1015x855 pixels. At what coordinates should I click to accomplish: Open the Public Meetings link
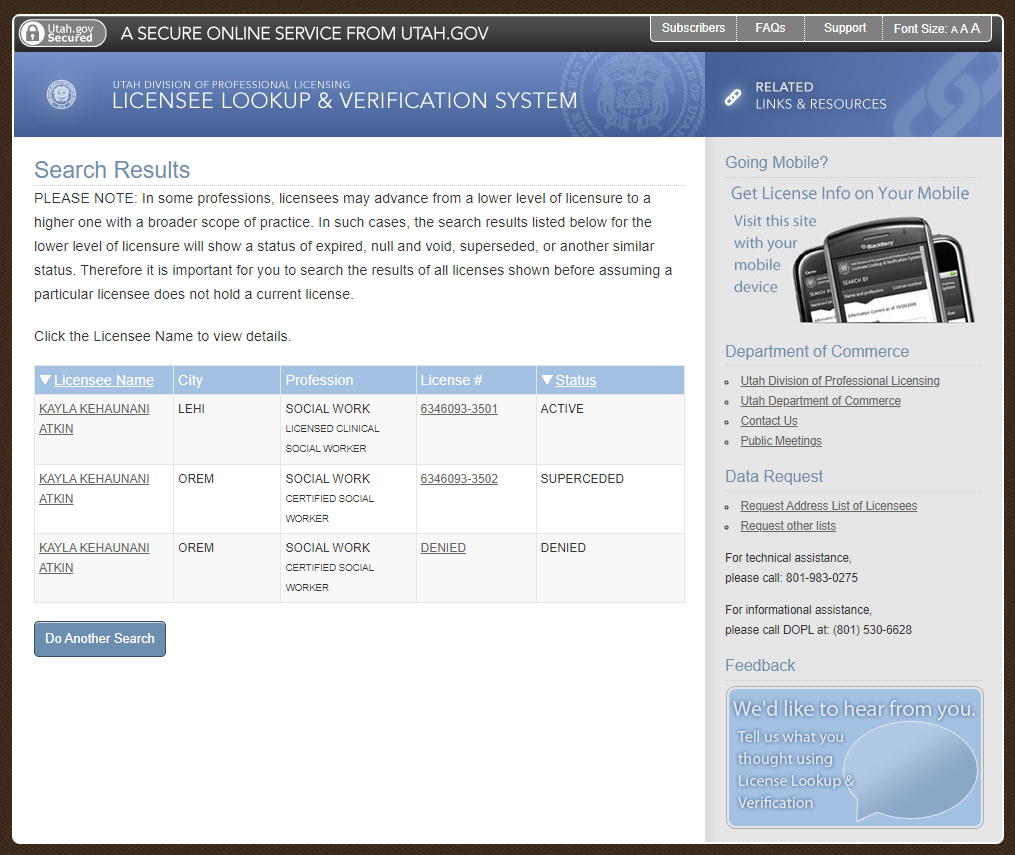click(780, 441)
